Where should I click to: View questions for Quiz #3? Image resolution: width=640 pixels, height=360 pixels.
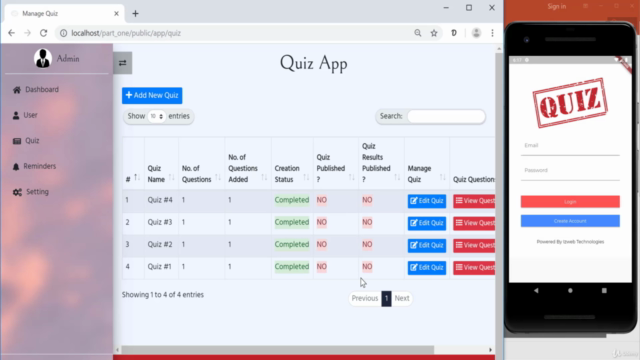474,223
